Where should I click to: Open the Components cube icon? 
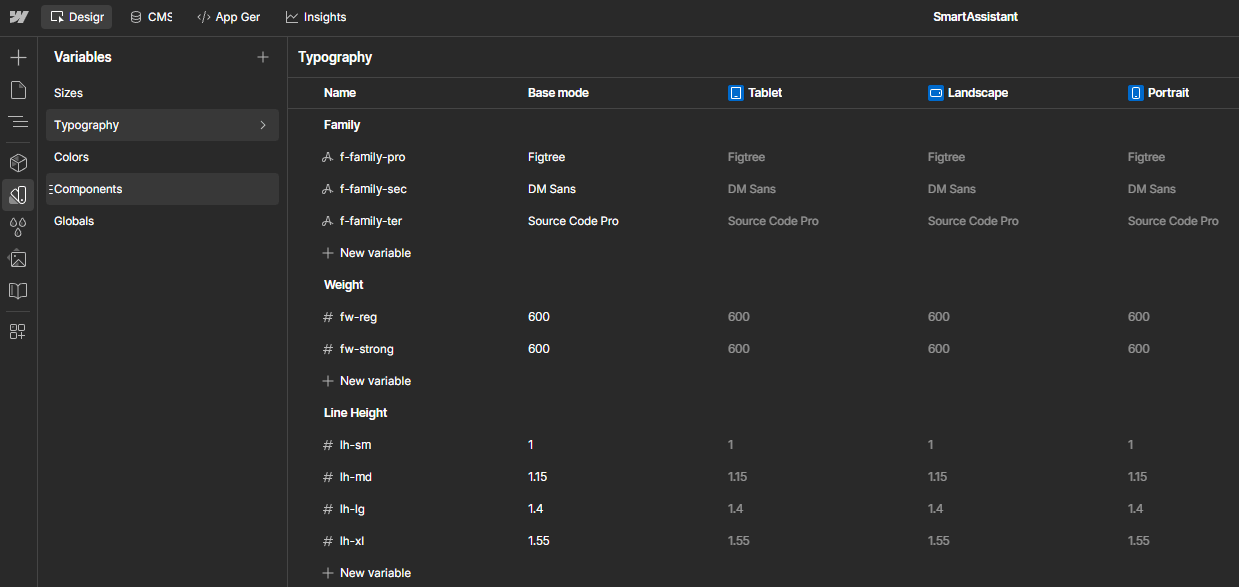point(18,162)
